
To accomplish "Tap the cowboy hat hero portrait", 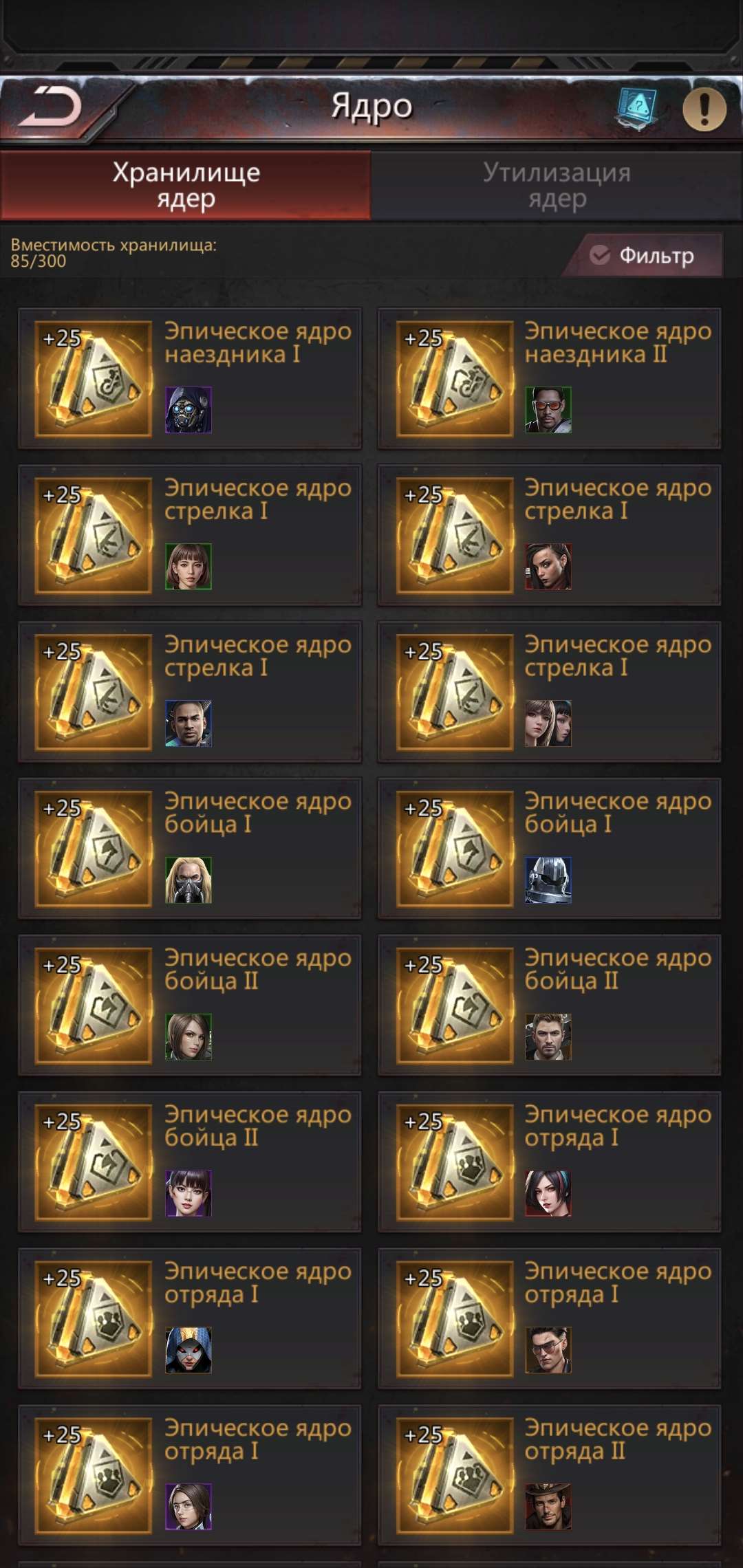I will click(x=548, y=1507).
